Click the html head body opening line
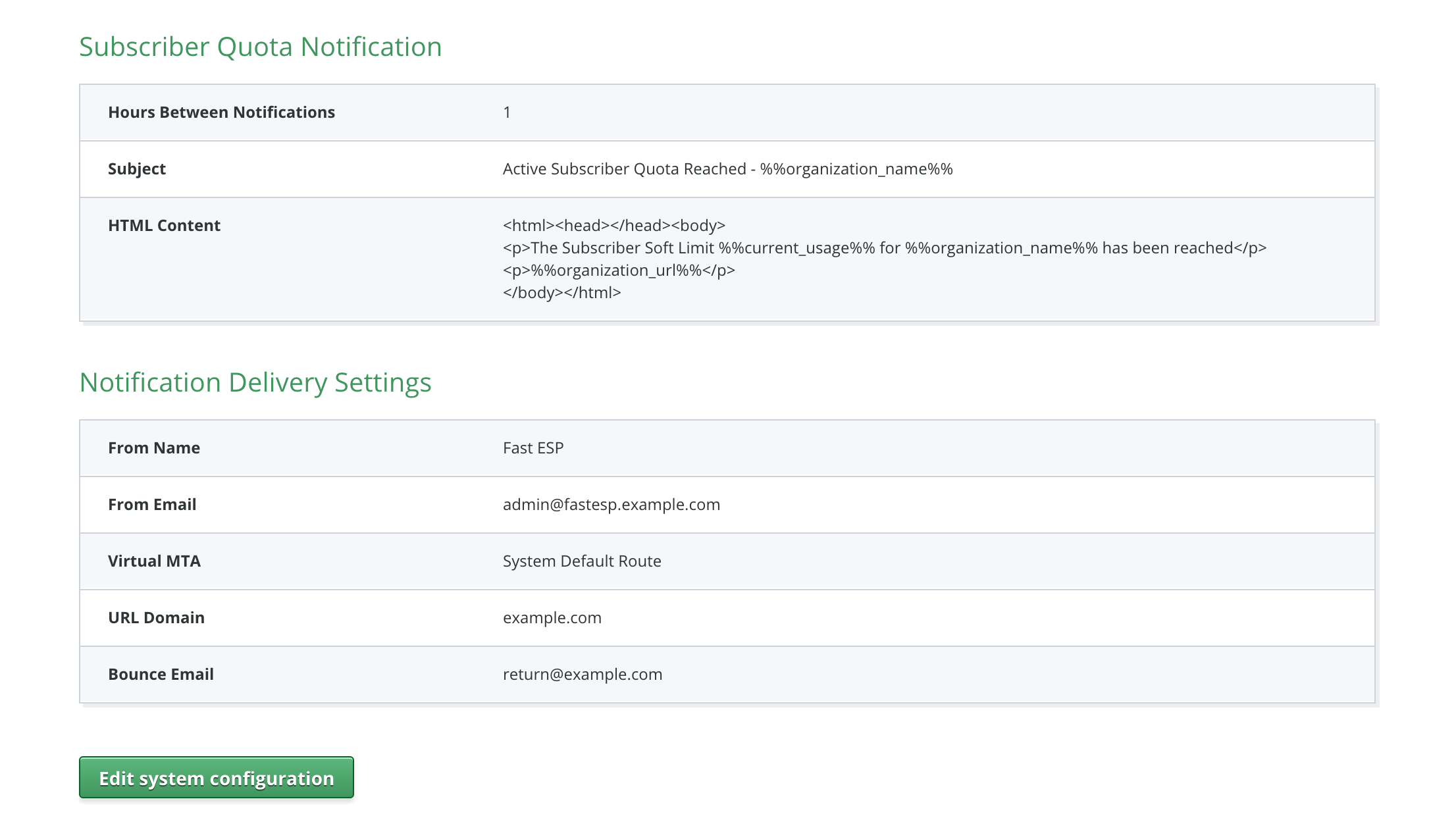This screenshot has width=1456, height=820. (613, 226)
